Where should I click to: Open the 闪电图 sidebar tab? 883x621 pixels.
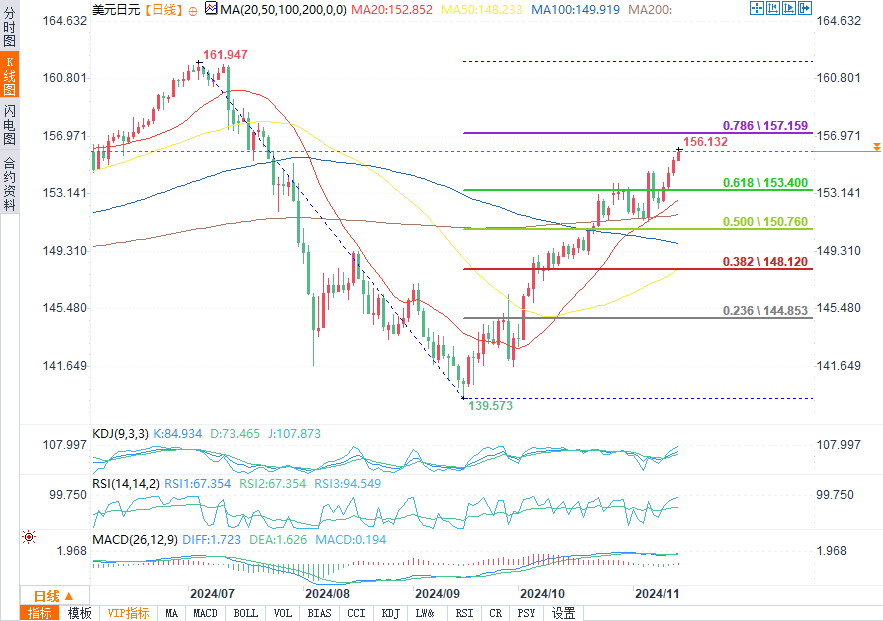10,124
